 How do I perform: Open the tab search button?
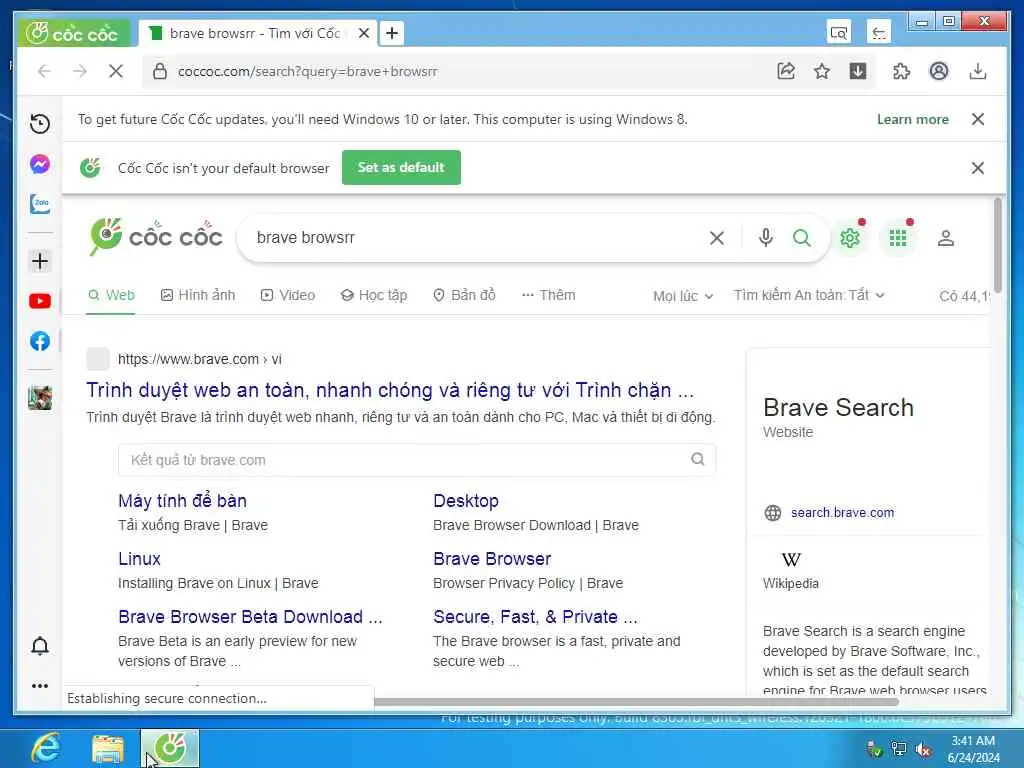pyautogui.click(x=839, y=32)
